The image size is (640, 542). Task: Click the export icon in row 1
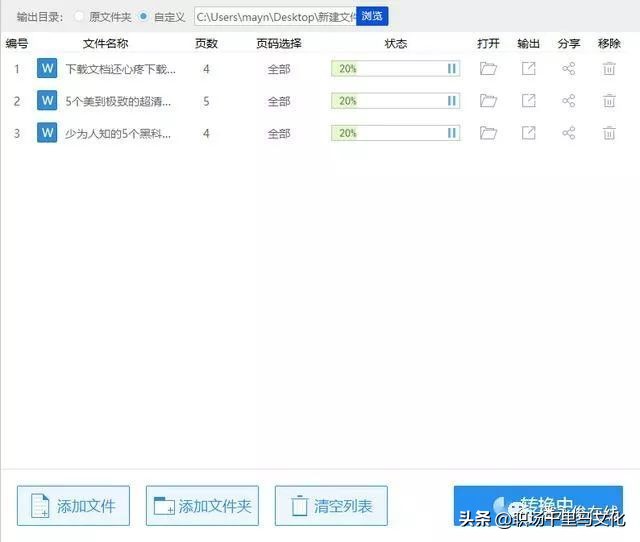pyautogui.click(x=529, y=69)
